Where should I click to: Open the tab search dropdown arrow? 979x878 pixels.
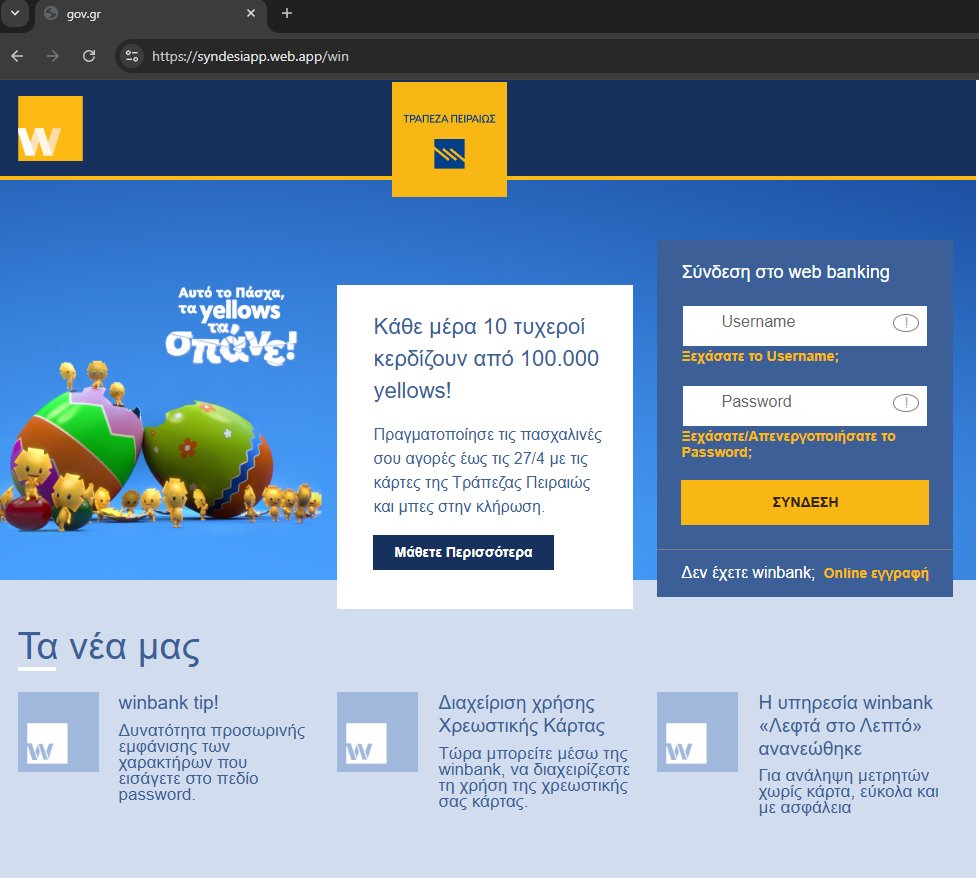15,13
